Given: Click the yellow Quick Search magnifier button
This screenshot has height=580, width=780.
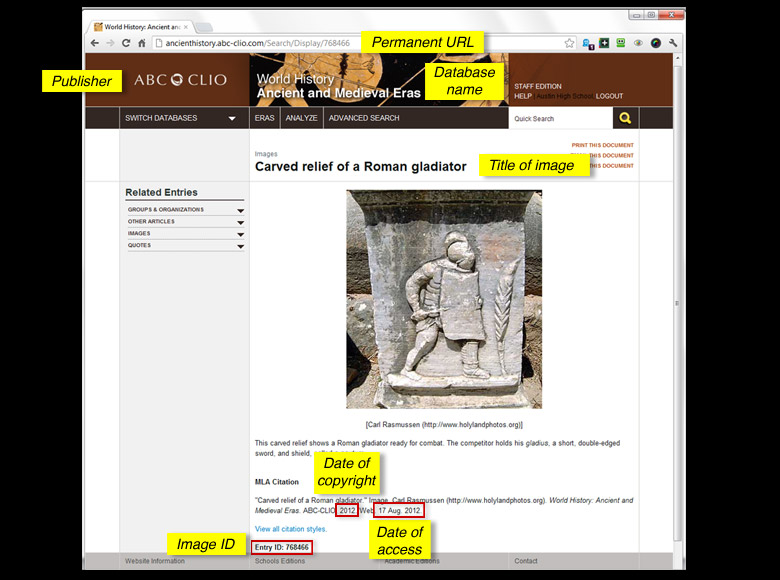Looking at the screenshot, I should 625,118.
